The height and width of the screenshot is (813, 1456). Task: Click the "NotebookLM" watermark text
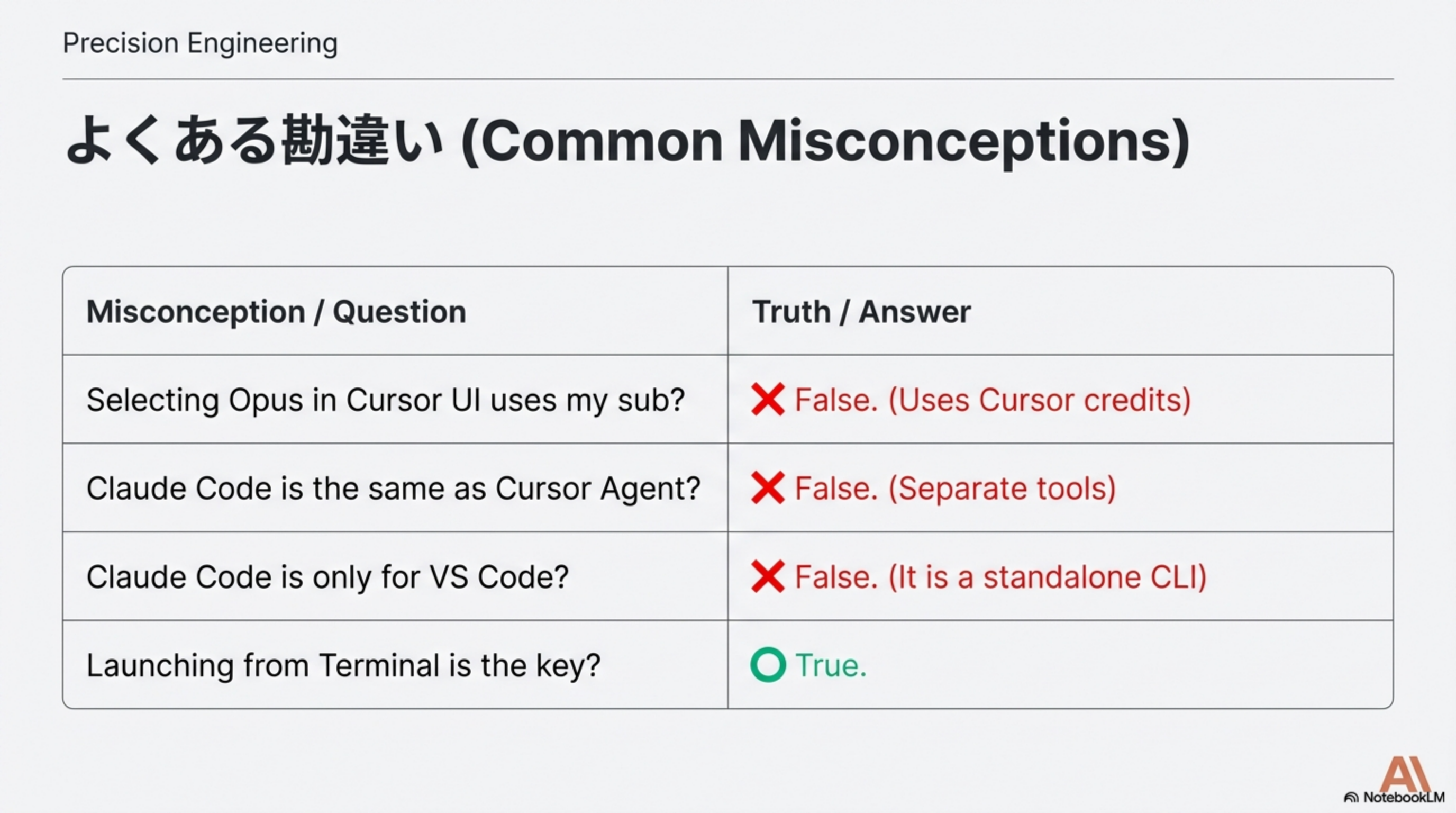tap(1404, 798)
